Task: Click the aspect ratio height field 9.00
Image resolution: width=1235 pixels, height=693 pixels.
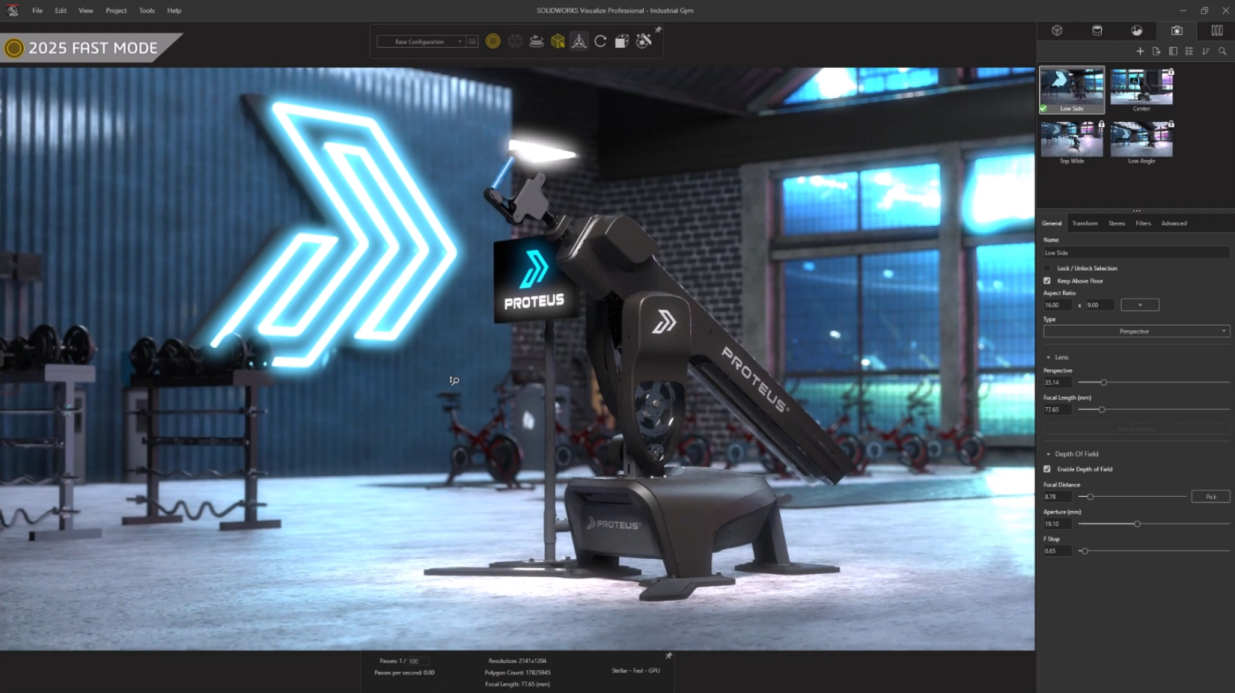Action: click(1099, 305)
